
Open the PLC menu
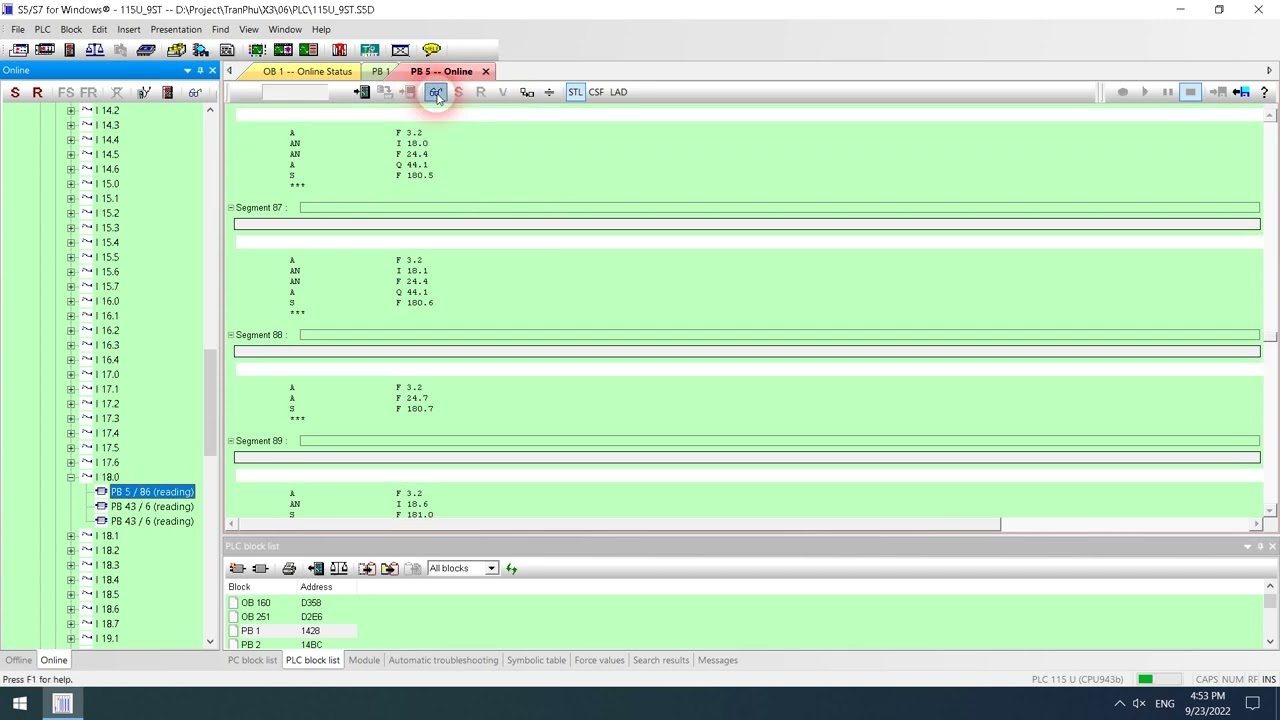pos(43,29)
